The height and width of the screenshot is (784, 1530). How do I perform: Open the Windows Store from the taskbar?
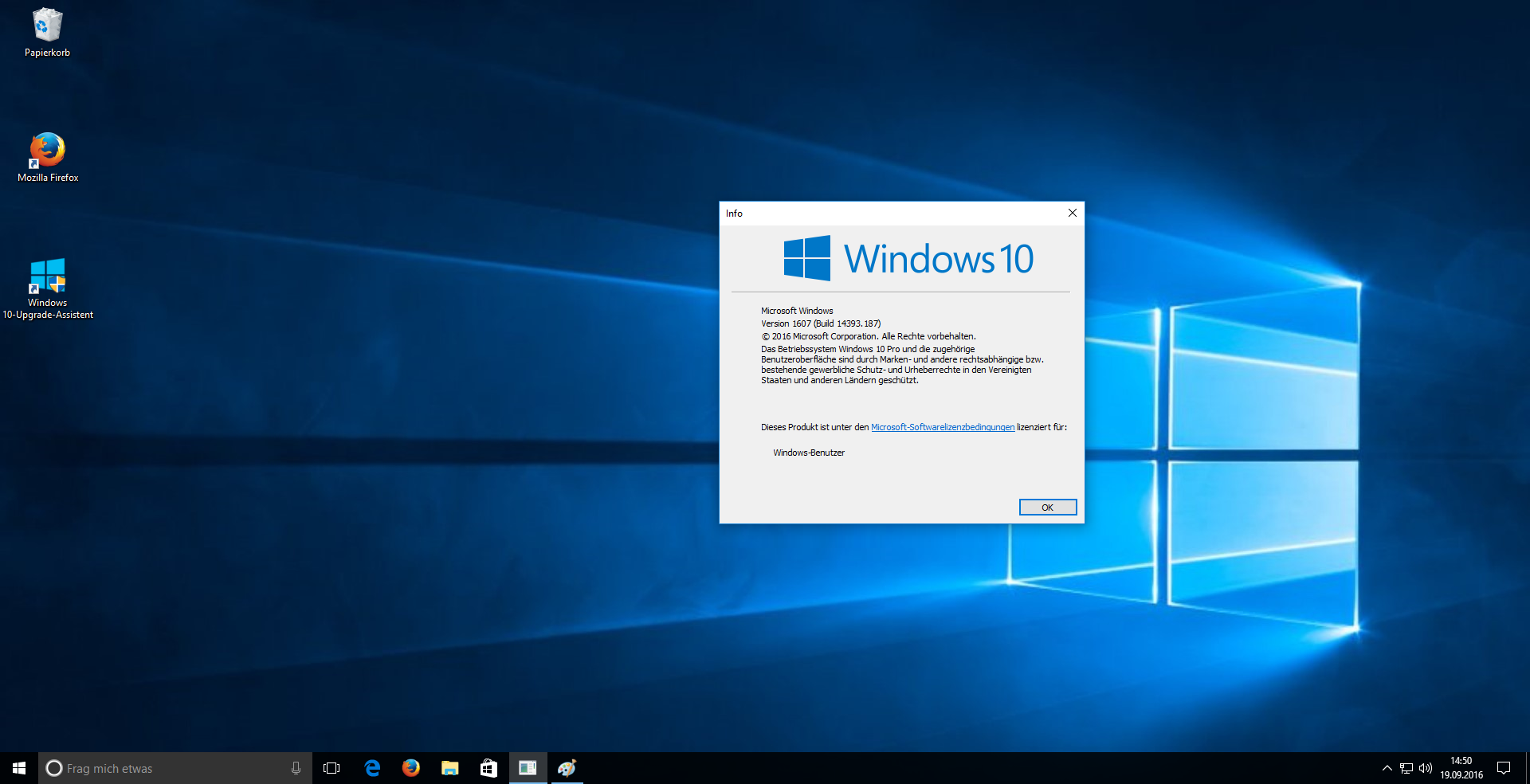coord(488,768)
